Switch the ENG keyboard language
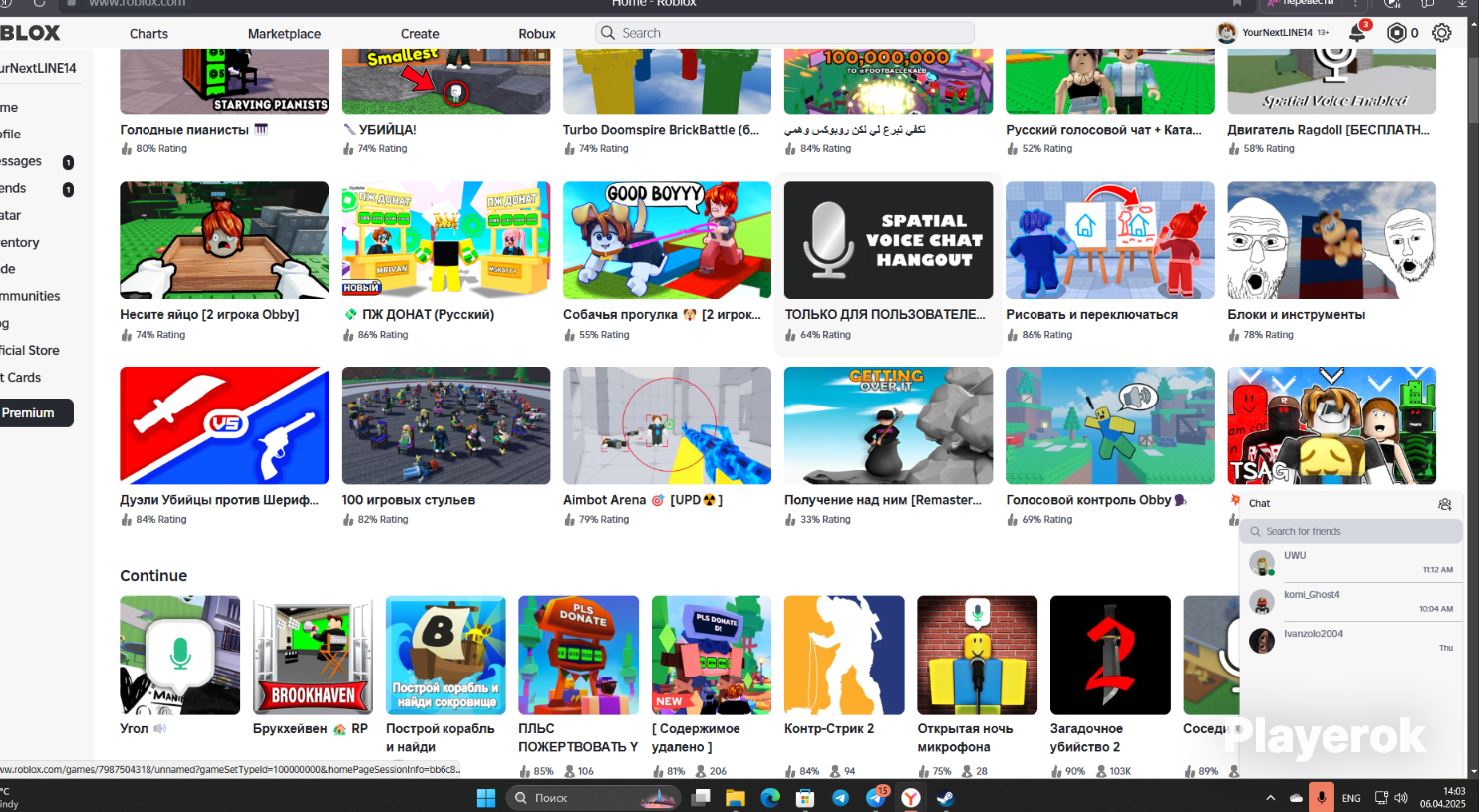Image resolution: width=1479 pixels, height=812 pixels. coord(1351,798)
